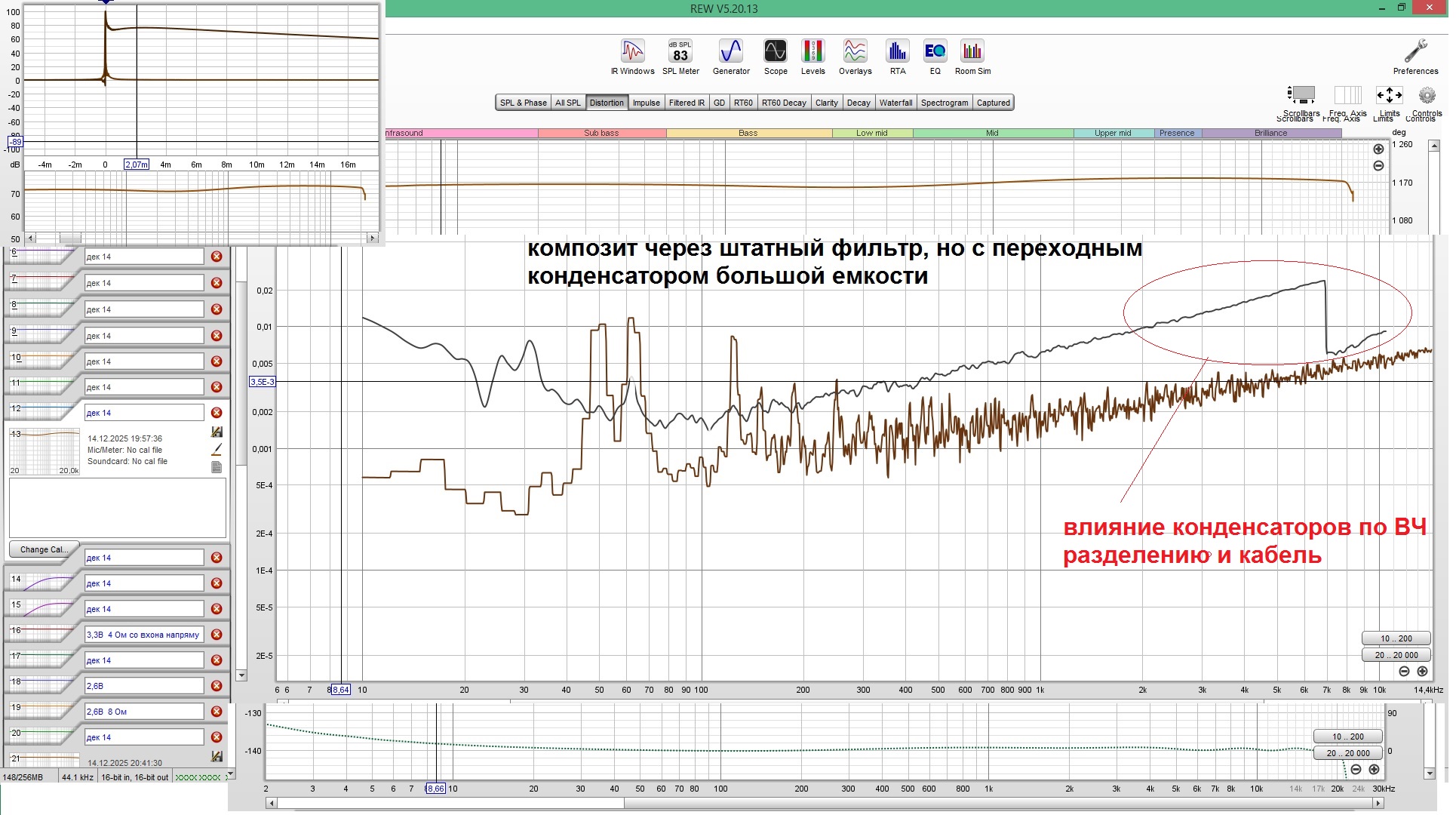Edit the '3,3В 4 Ом' measurement name field
This screenshot has height=815, width=1456.
(143, 635)
